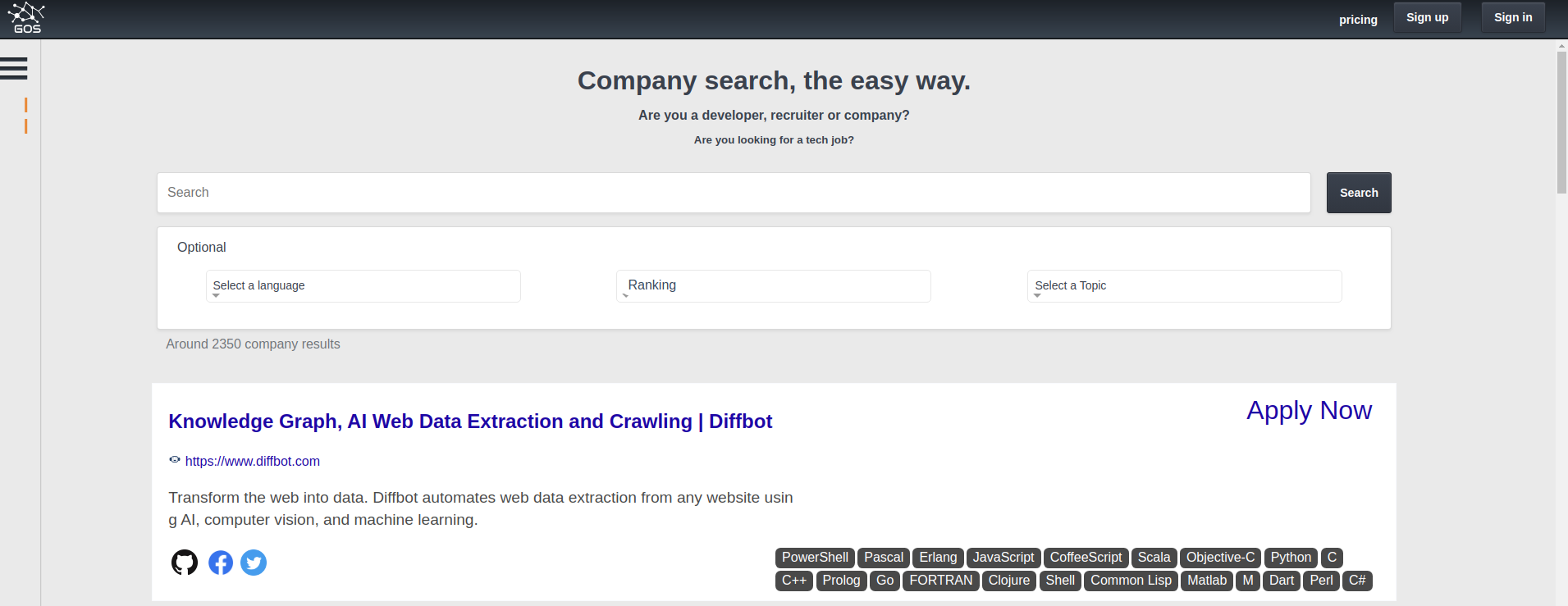Click the 'Optional' filter label
Image resolution: width=1568 pixels, height=606 pixels.
pos(201,248)
